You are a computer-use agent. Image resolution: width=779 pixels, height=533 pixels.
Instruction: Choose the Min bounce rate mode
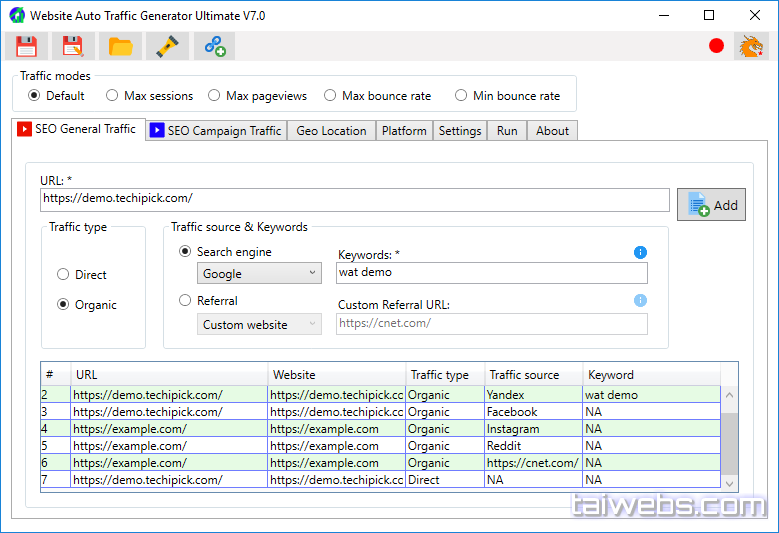tap(461, 96)
